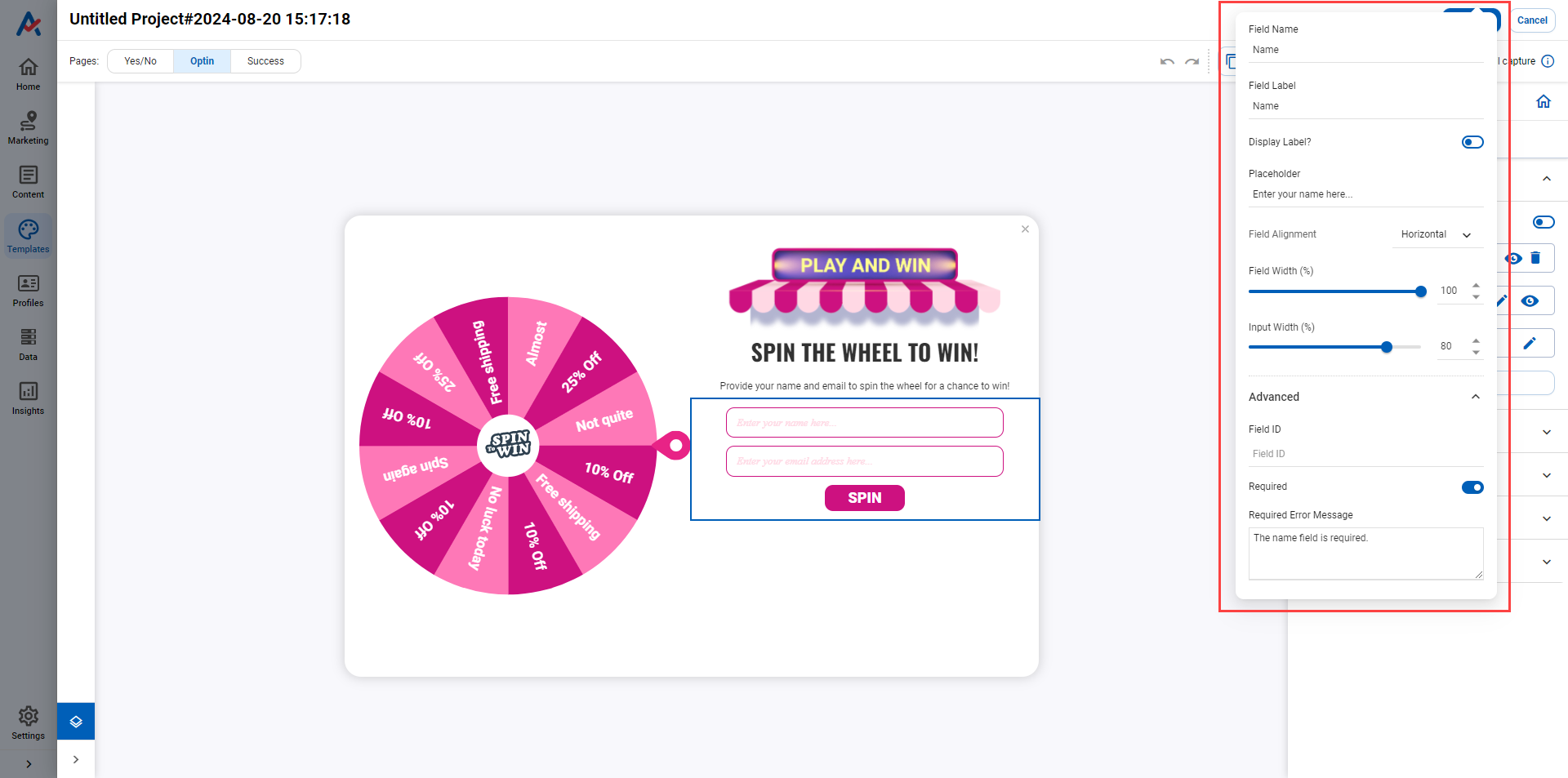1568x778 pixels.
Task: Toggle the Display Label switch
Action: click(1472, 142)
